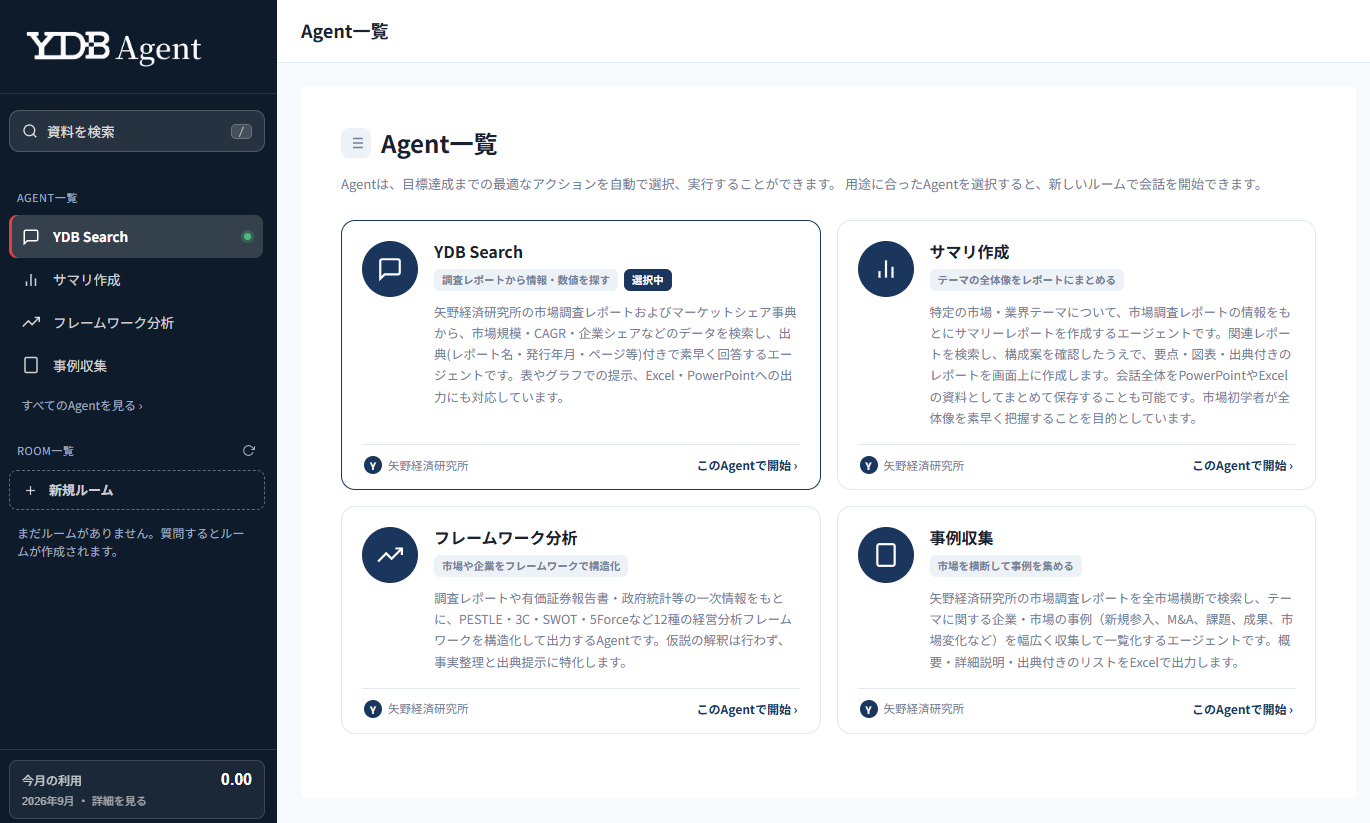Screen dimensions: 1370x823
Task: Start フレームワーク分析 with このAgentで開始
Action: [x=747, y=710]
